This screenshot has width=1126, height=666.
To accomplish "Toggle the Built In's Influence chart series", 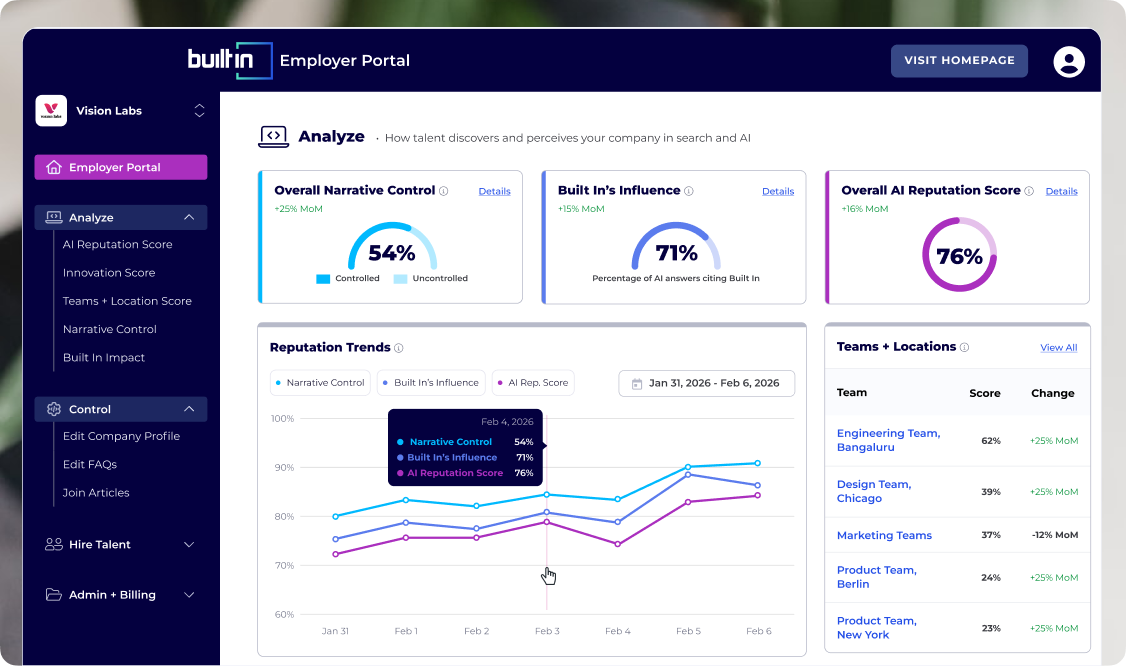I will (x=431, y=383).
